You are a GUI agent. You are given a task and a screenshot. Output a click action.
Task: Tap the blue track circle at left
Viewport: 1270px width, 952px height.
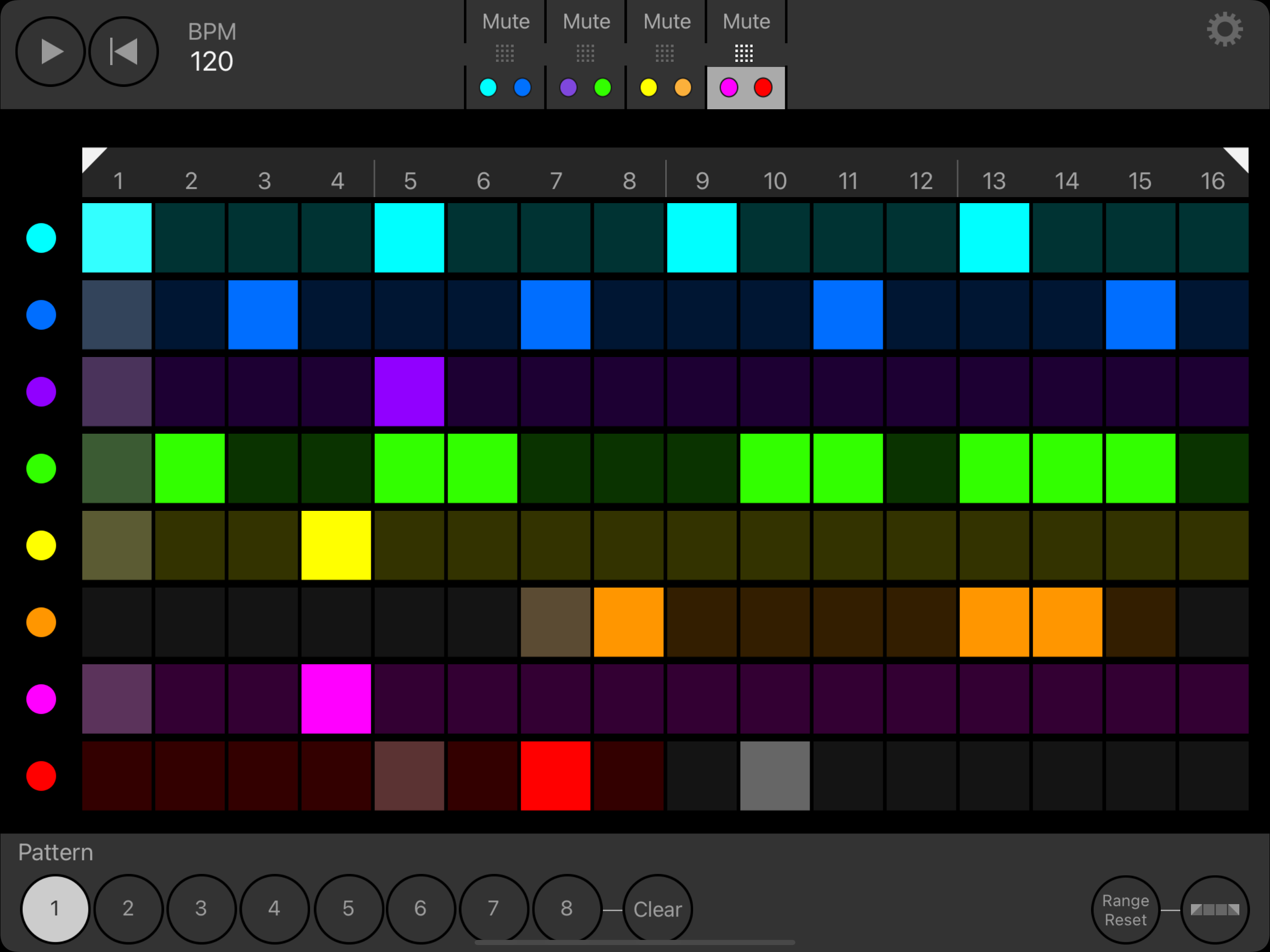[x=41, y=315]
